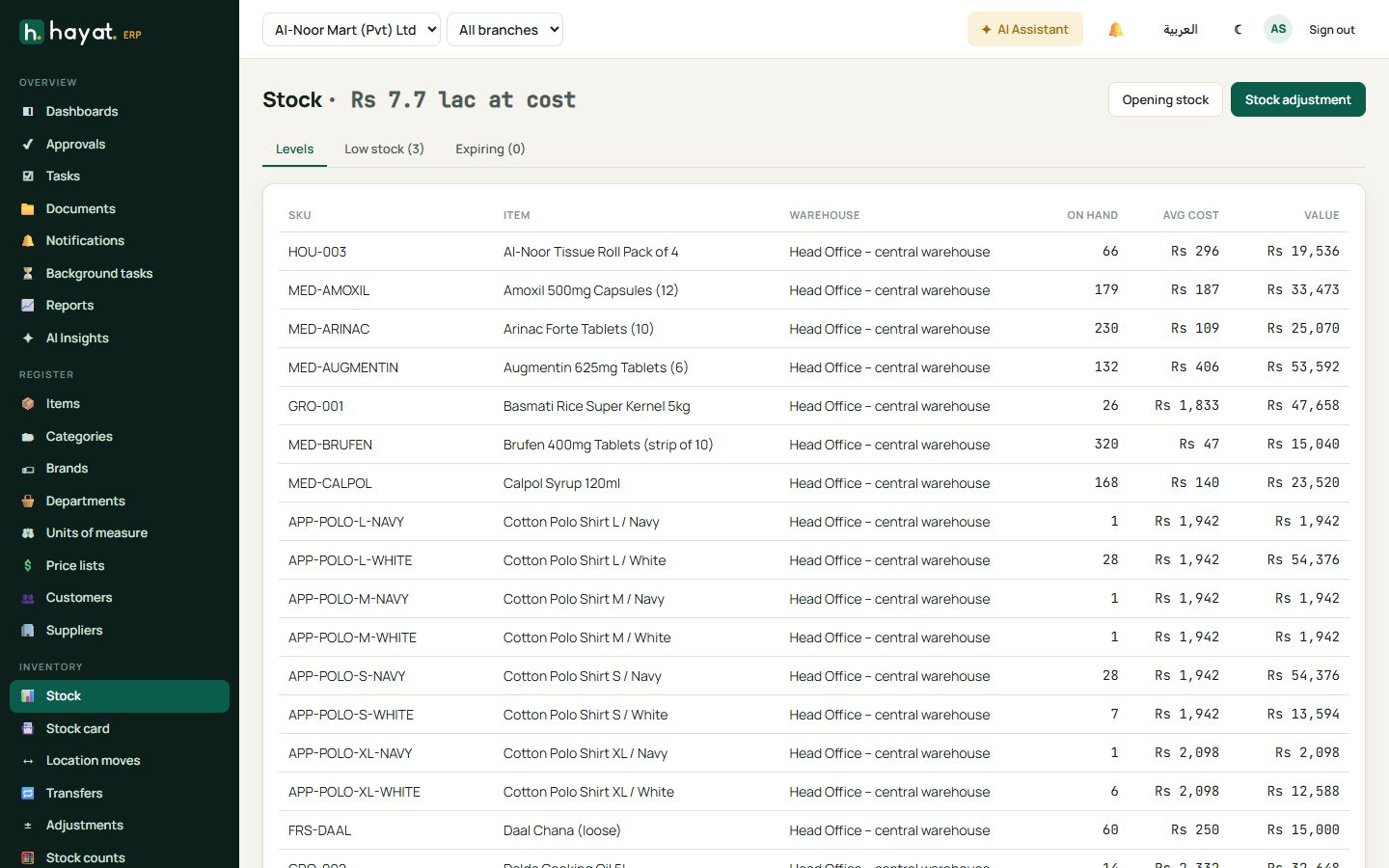Open Units of measure in the sidebar
Screen dimensions: 1389x868
(120, 533)
